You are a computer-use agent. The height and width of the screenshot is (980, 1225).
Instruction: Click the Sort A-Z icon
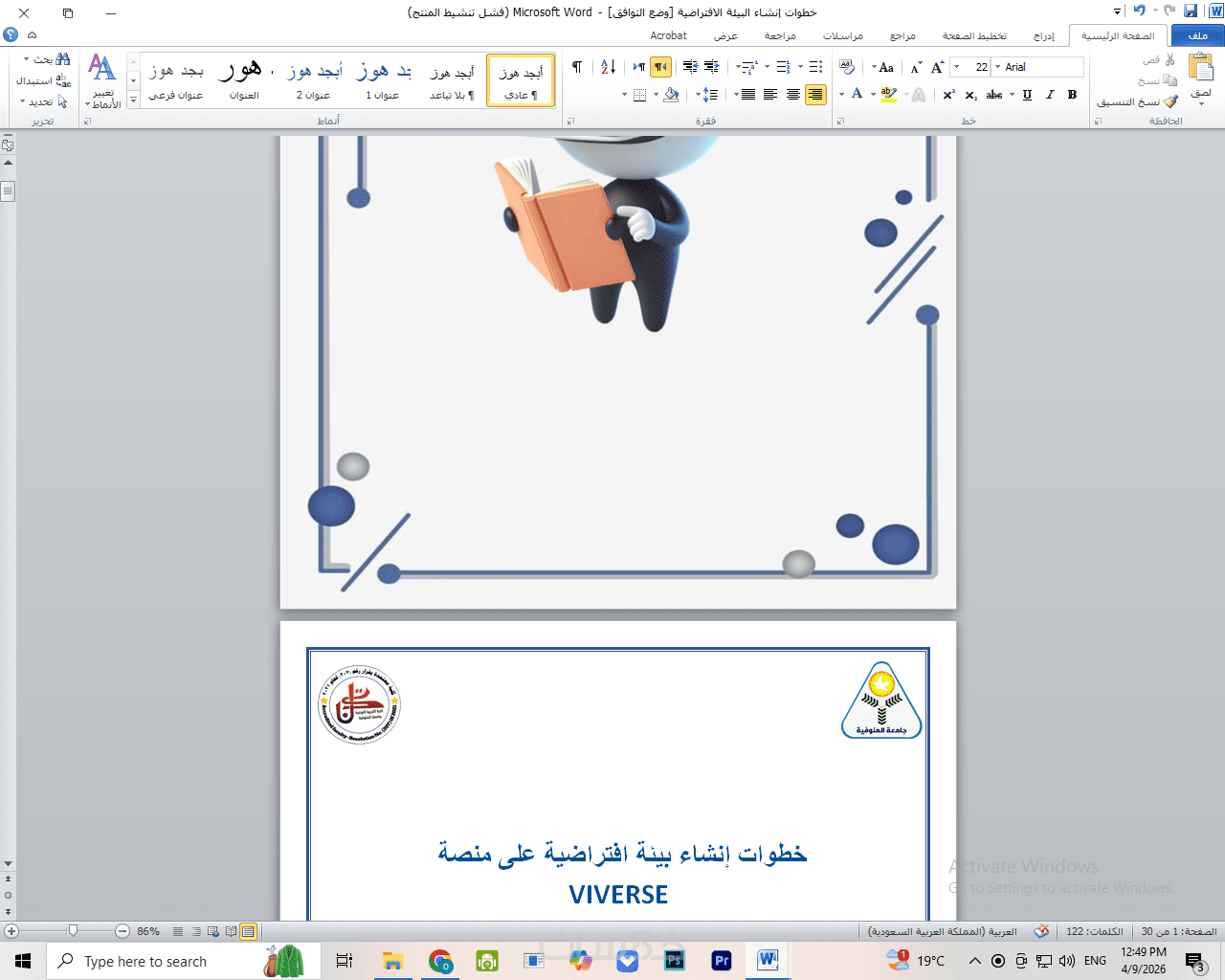click(608, 67)
